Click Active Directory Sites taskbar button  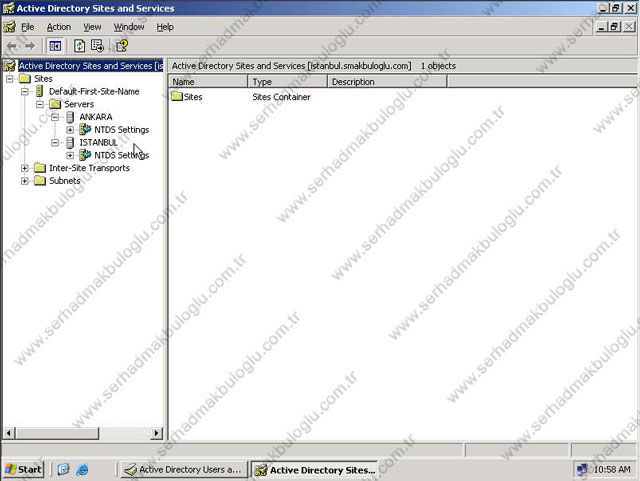pyautogui.click(x=314, y=470)
